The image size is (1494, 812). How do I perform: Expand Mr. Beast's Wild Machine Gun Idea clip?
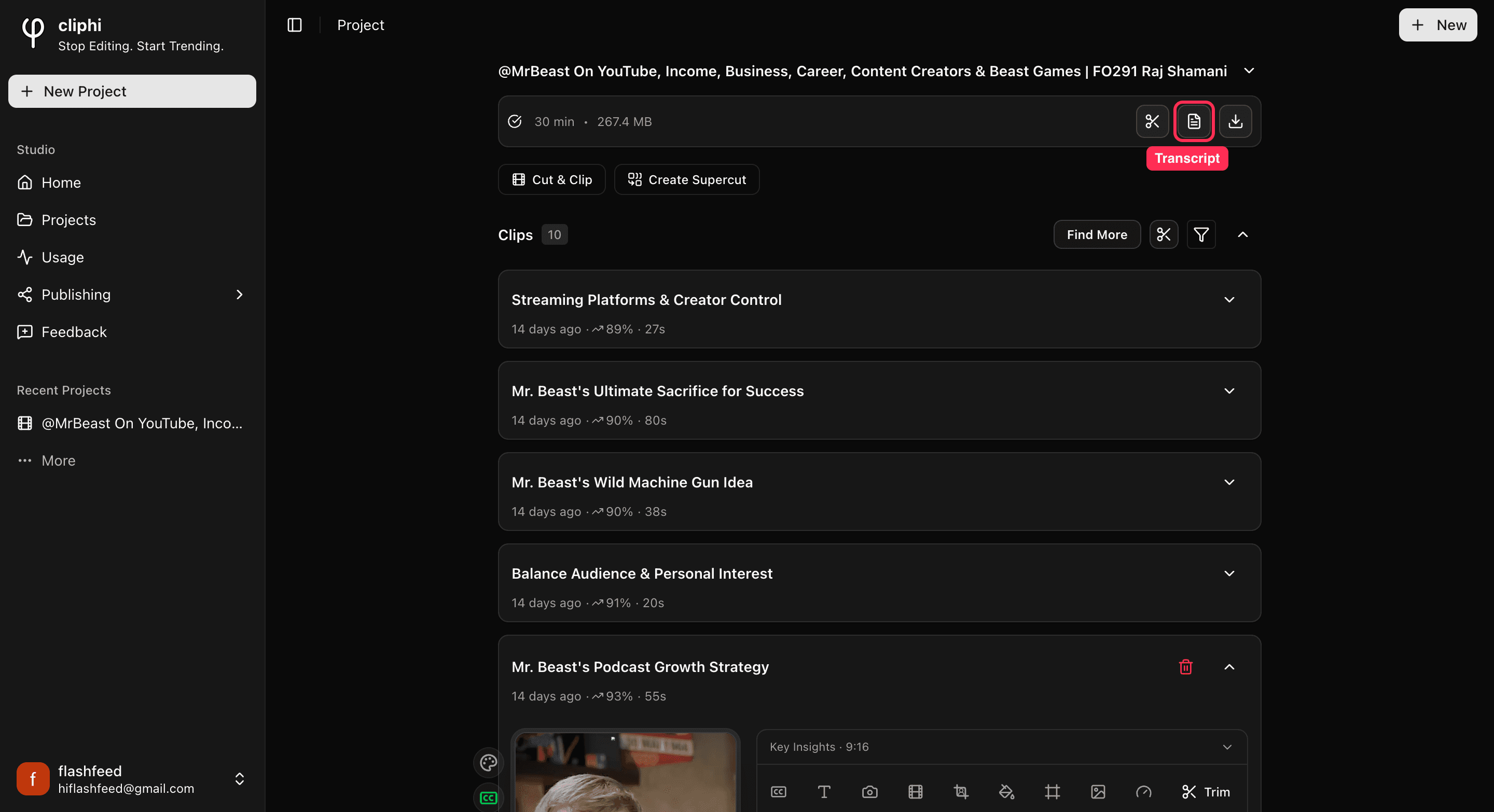pos(1229,482)
